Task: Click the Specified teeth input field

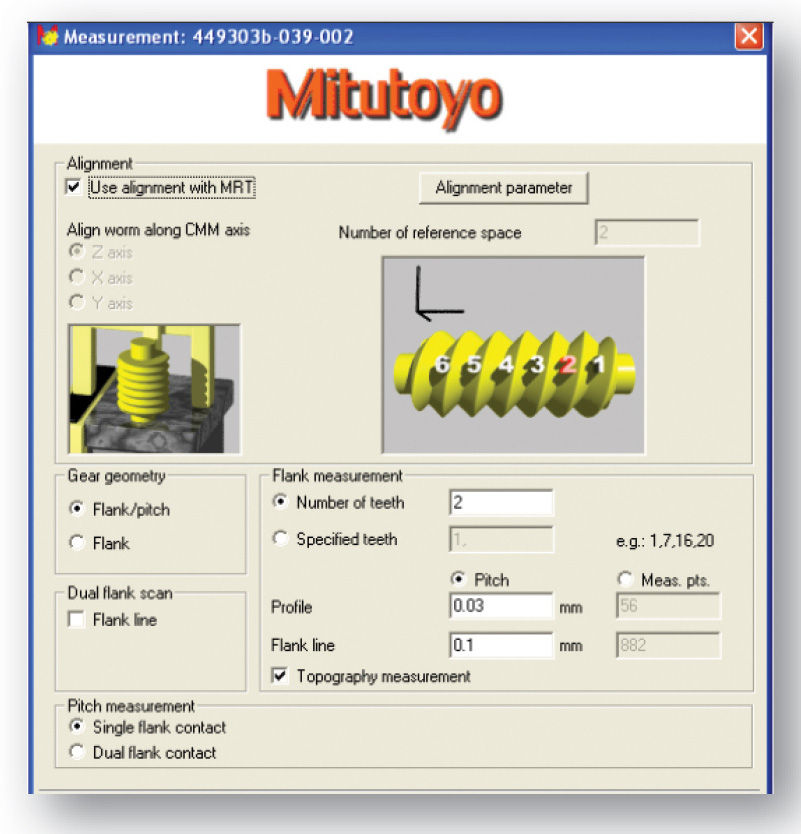Action: (x=501, y=540)
